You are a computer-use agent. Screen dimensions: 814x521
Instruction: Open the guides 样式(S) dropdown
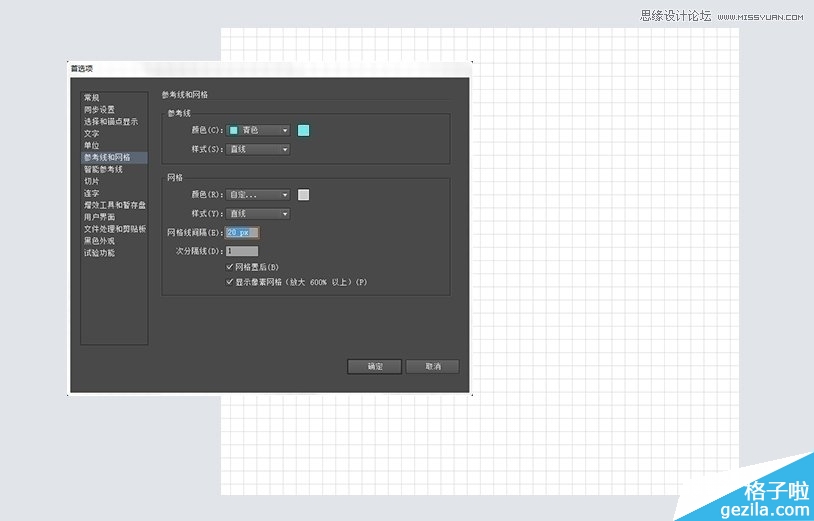(259, 149)
